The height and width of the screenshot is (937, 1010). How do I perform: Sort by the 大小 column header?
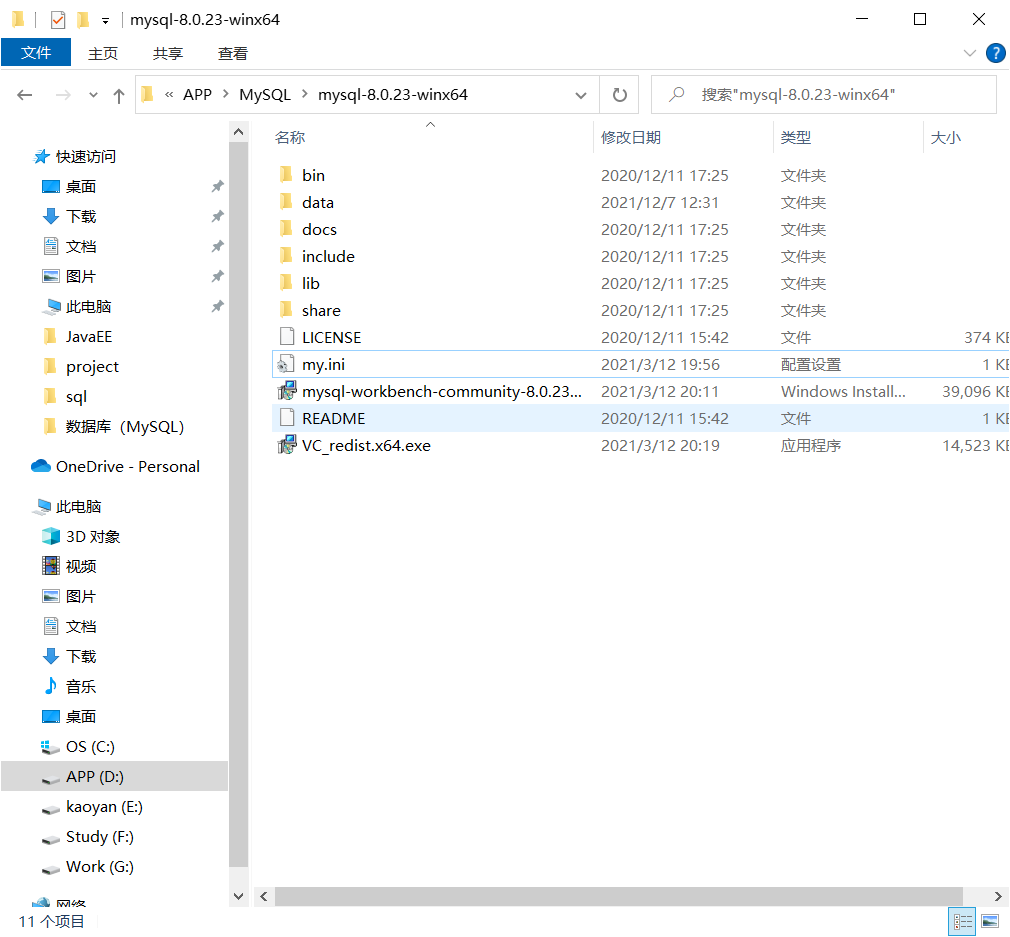pos(946,137)
